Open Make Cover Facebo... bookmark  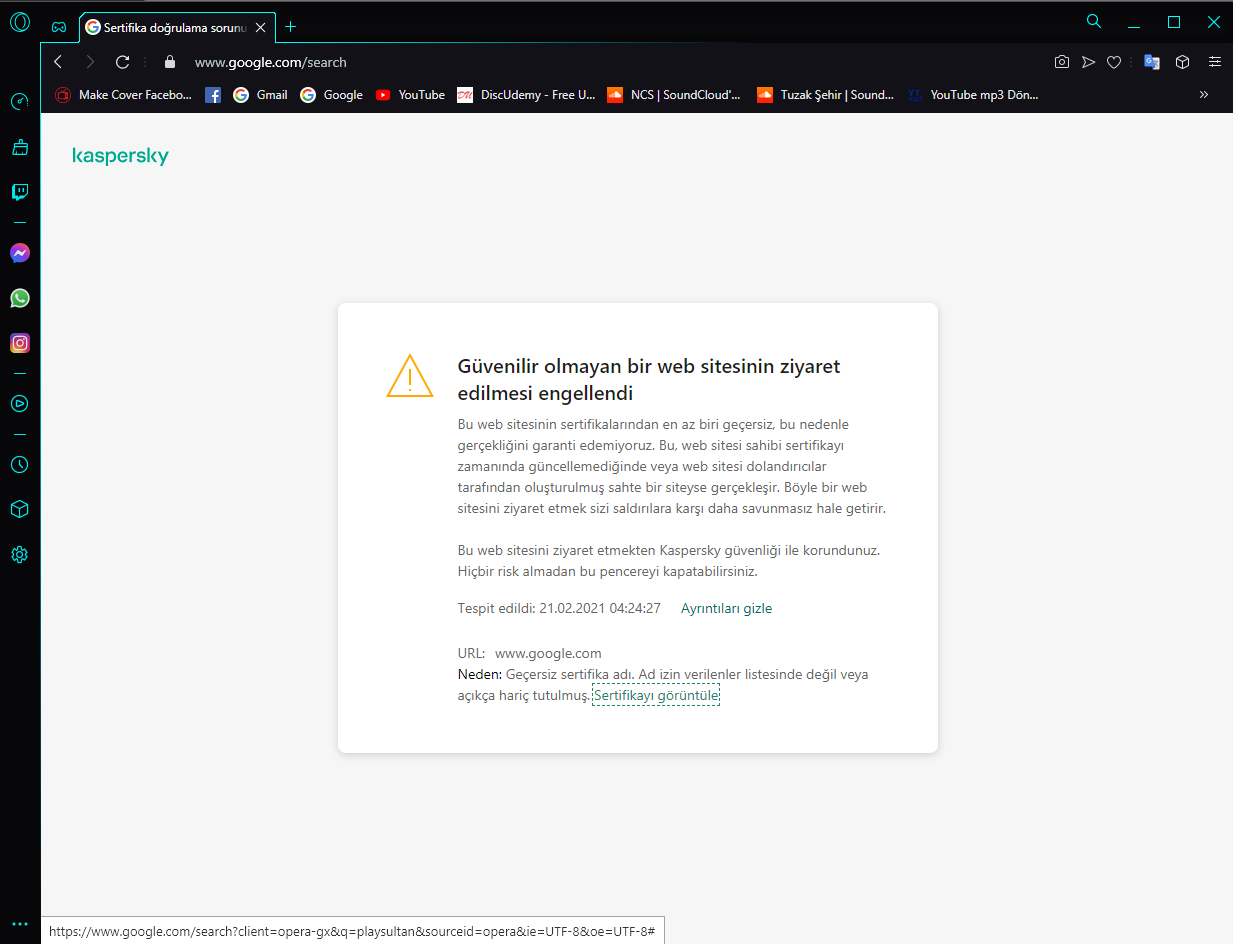[x=124, y=95]
